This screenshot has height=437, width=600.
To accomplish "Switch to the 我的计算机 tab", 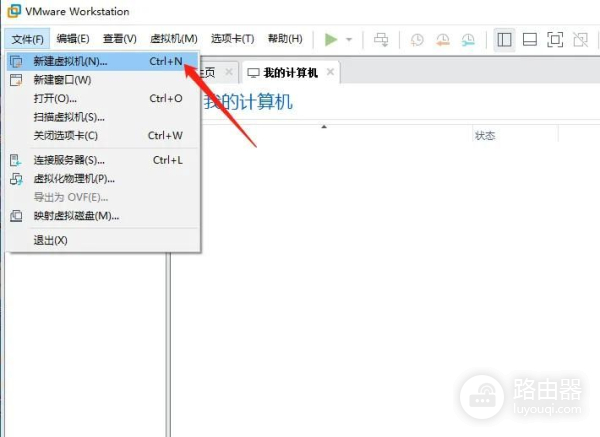I will click(290, 72).
